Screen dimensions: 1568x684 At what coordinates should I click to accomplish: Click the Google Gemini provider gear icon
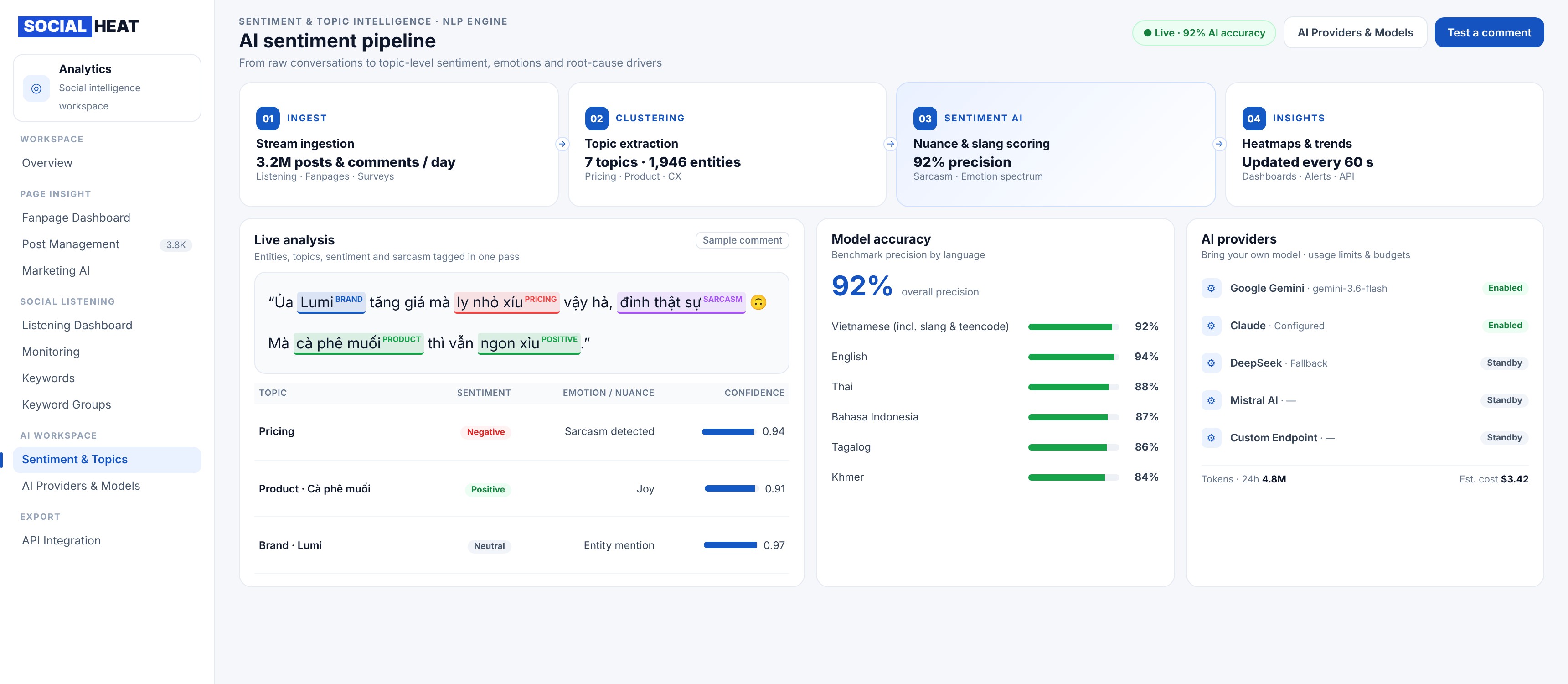point(1211,288)
